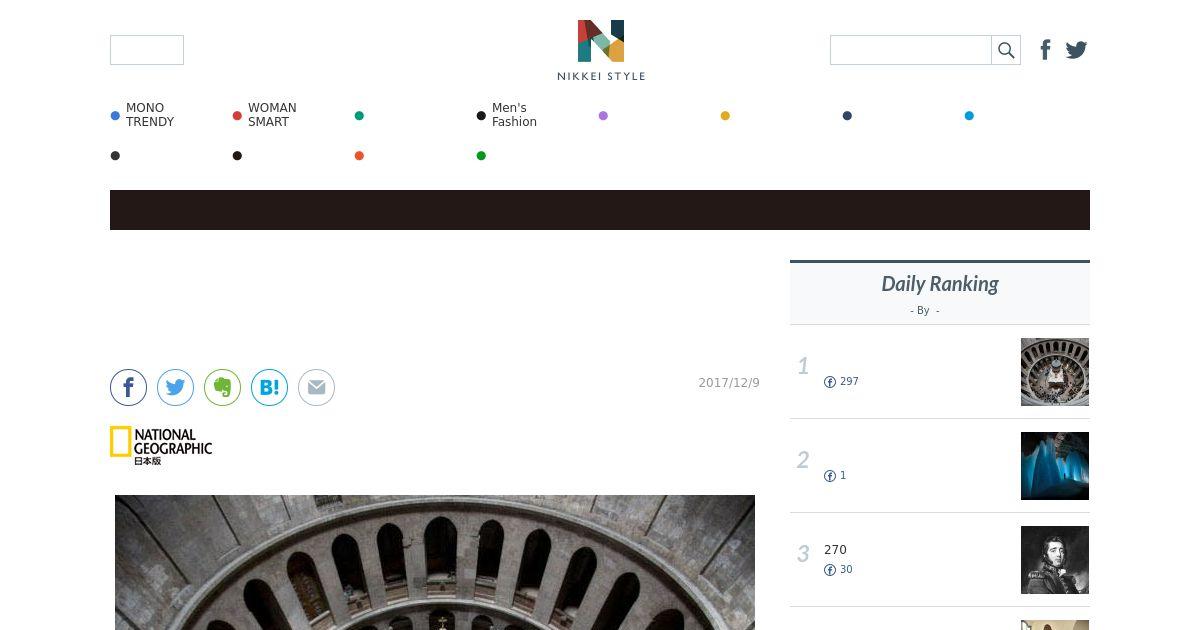Click the 2017/12/9 article date
The height and width of the screenshot is (630, 1200).
pos(729,383)
